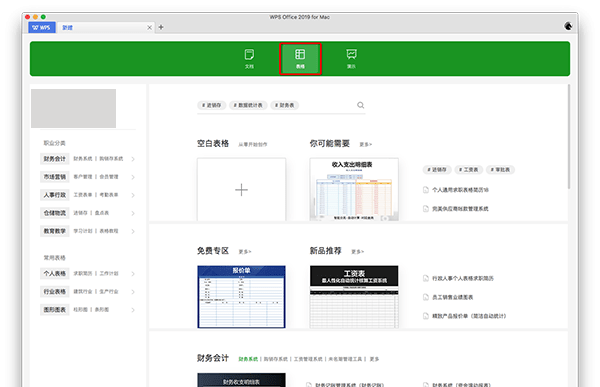600x387 pixels.
Task: Open the 财务收支明细表 template thumbnail
Action: click(241, 380)
